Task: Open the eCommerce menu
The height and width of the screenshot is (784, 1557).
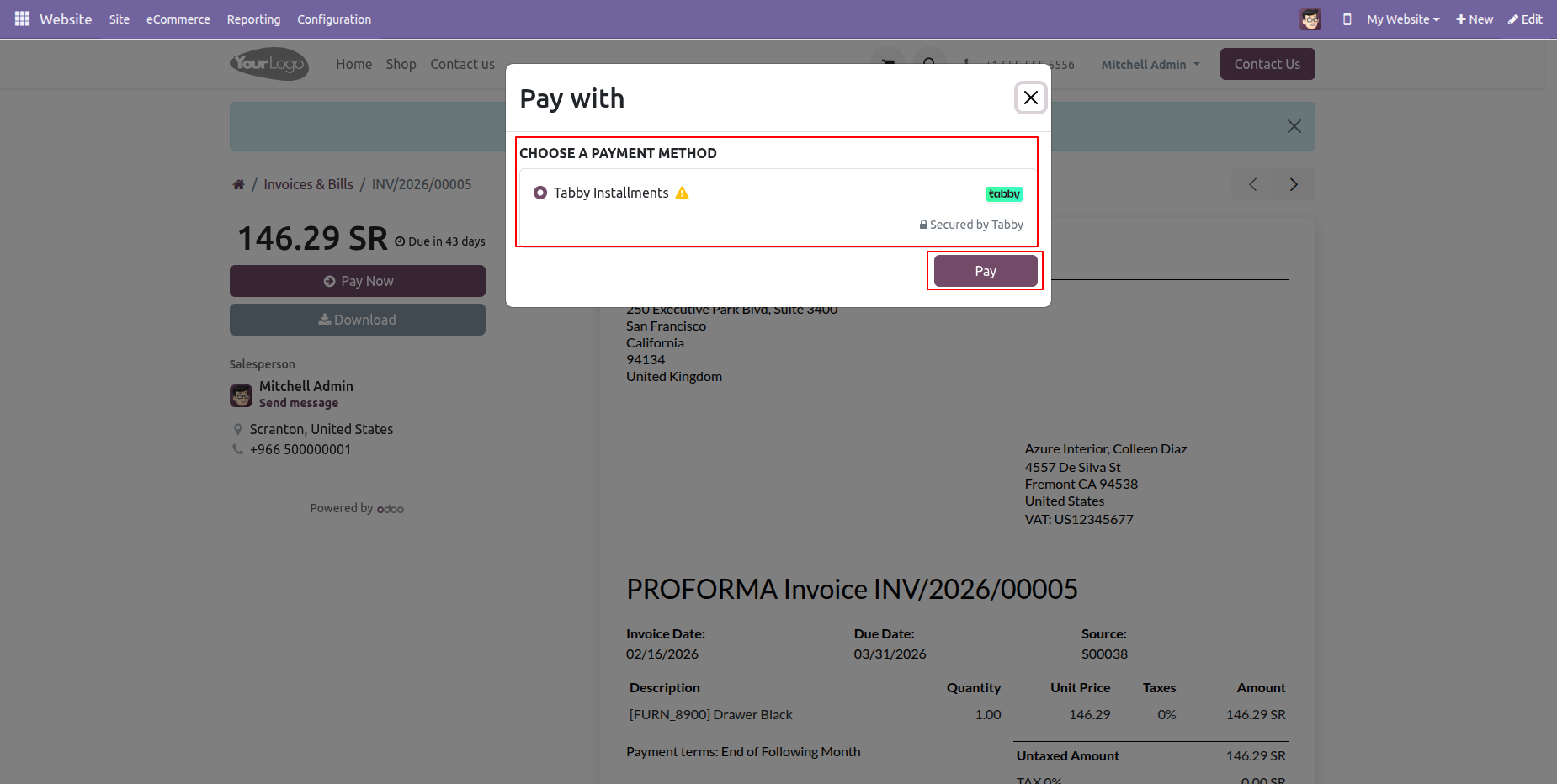Action: click(x=178, y=19)
